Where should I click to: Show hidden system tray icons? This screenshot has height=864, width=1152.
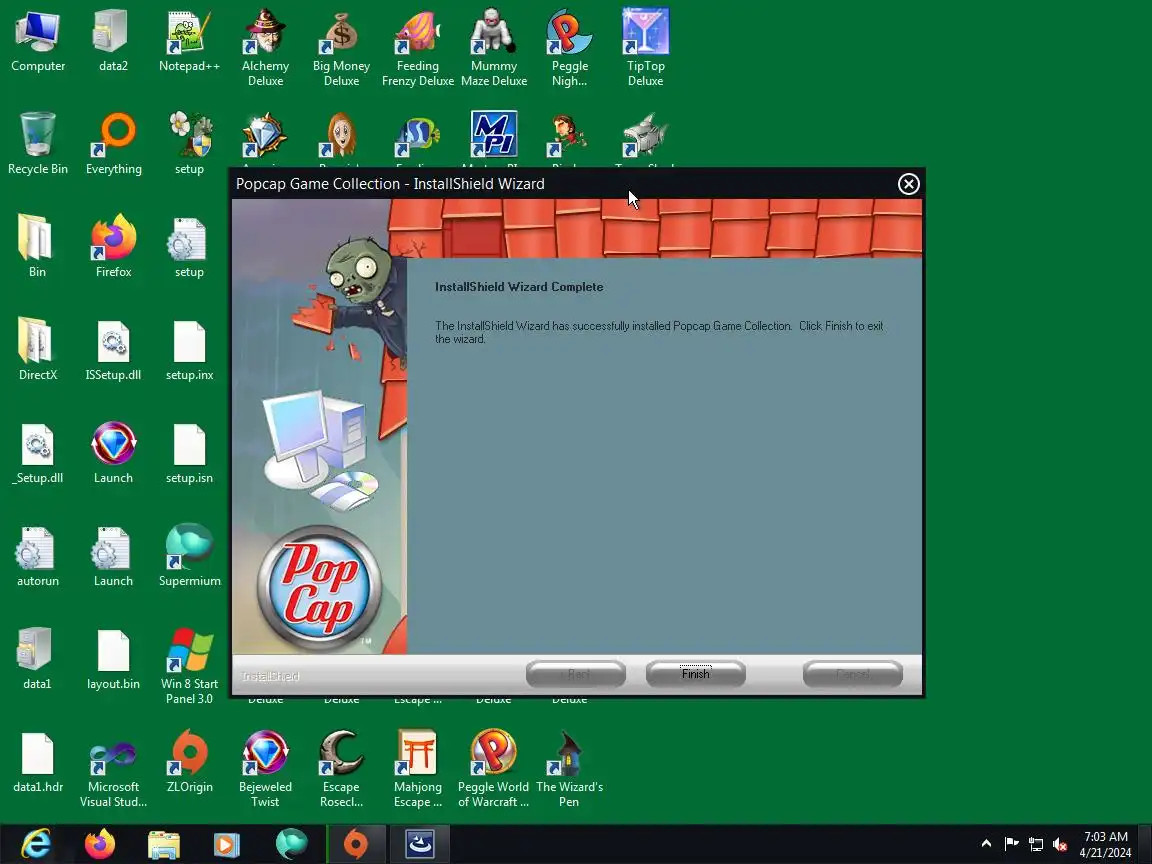[986, 843]
